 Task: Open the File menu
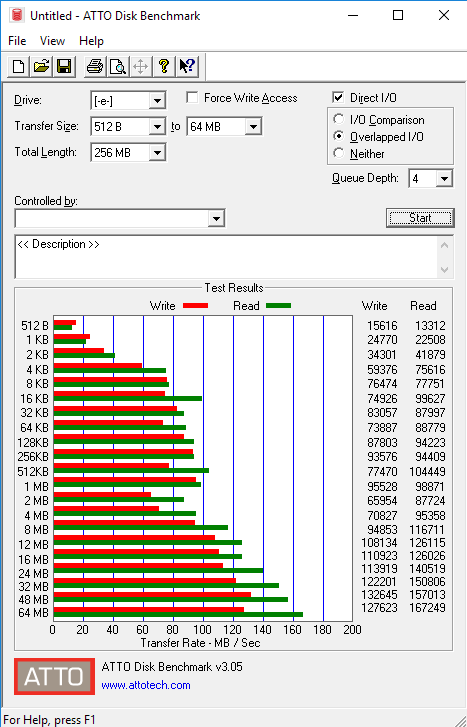(17, 41)
